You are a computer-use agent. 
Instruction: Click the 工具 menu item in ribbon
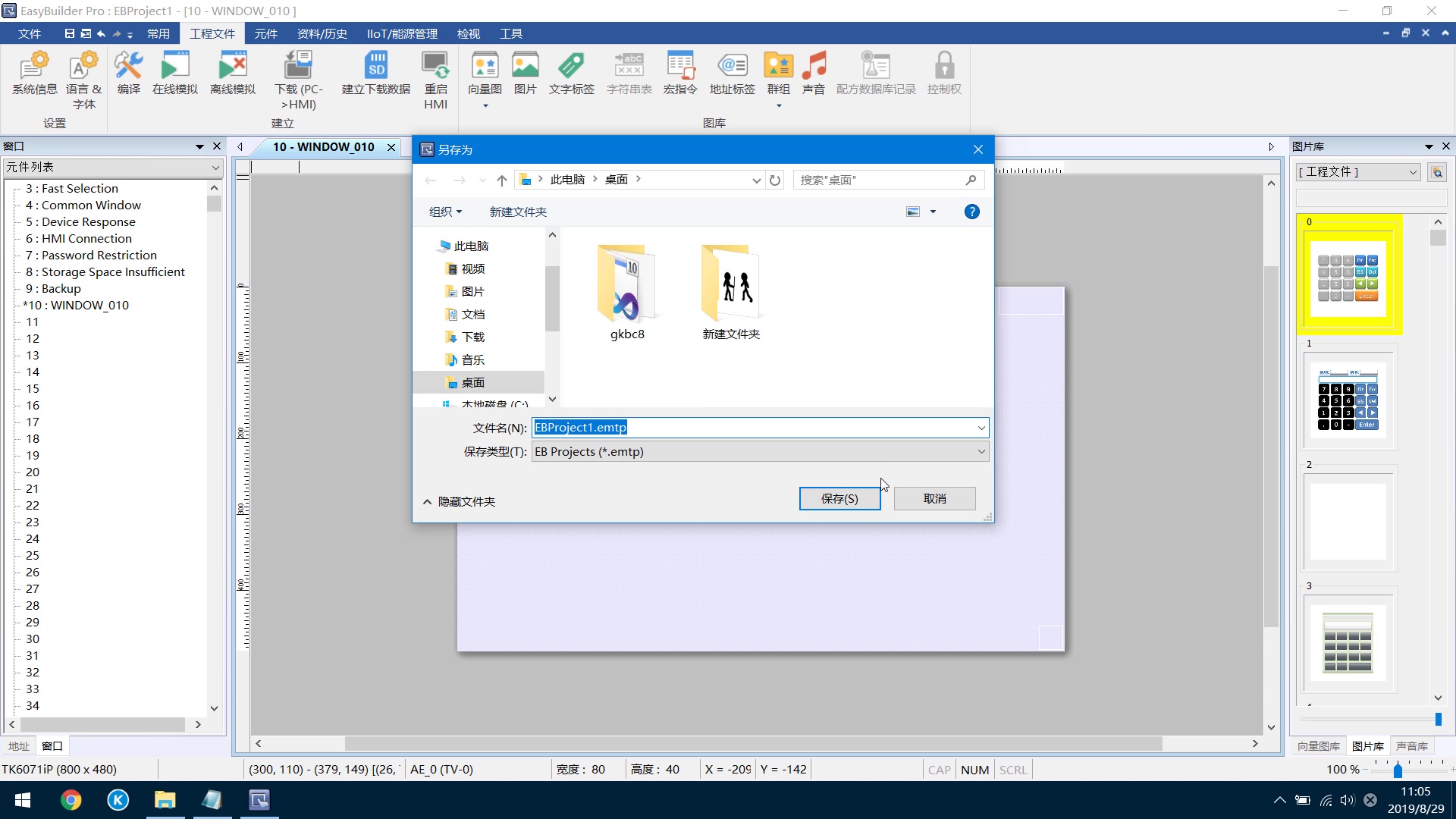coord(510,33)
